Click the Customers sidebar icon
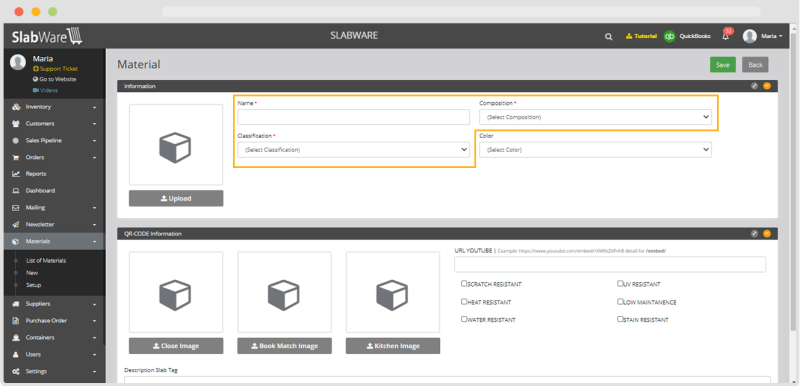This screenshot has width=800, height=386. [16, 124]
